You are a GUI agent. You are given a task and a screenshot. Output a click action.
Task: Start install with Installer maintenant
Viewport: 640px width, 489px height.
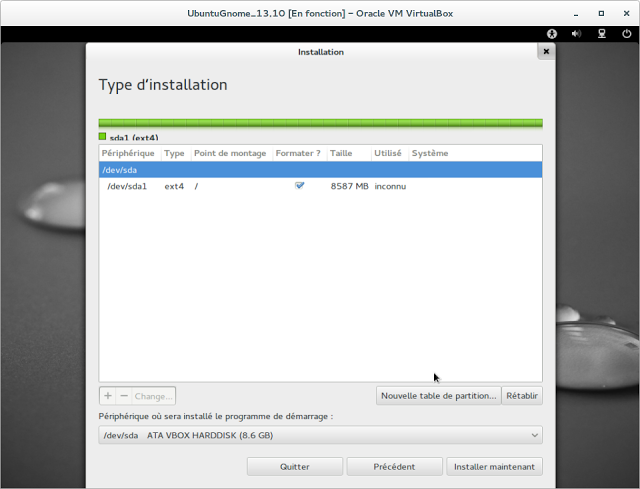(494, 467)
